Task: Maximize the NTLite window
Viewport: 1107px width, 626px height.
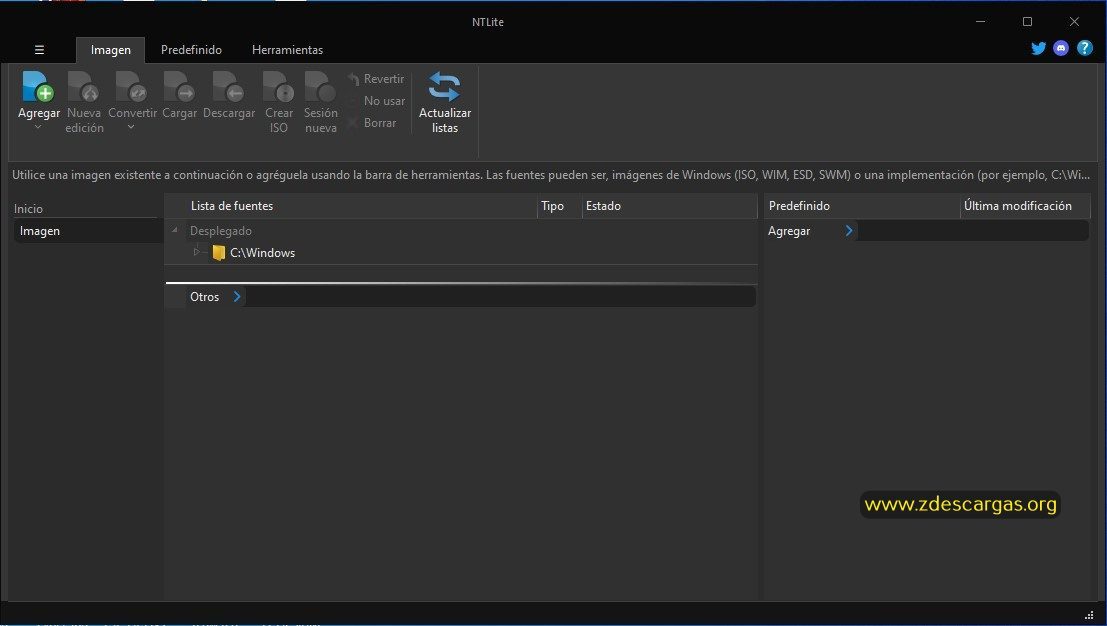Action: click(x=1027, y=22)
